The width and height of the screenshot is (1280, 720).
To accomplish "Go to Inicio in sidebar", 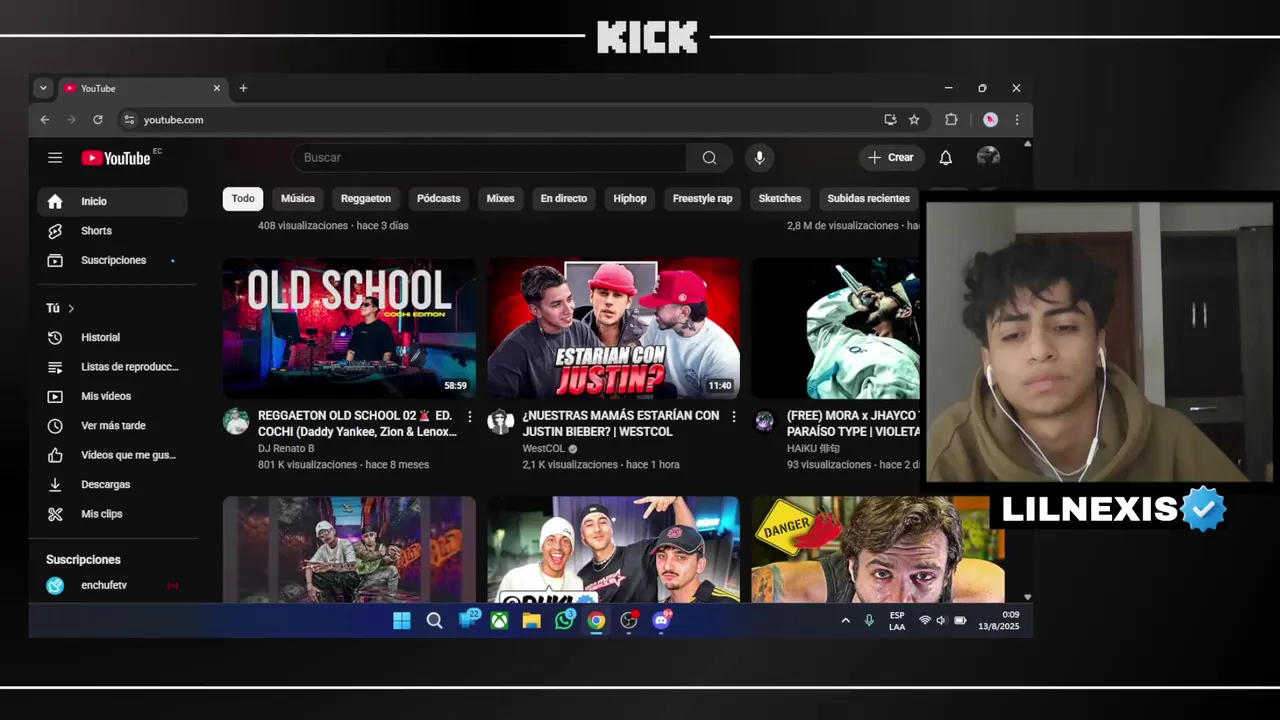I will (x=112, y=202).
